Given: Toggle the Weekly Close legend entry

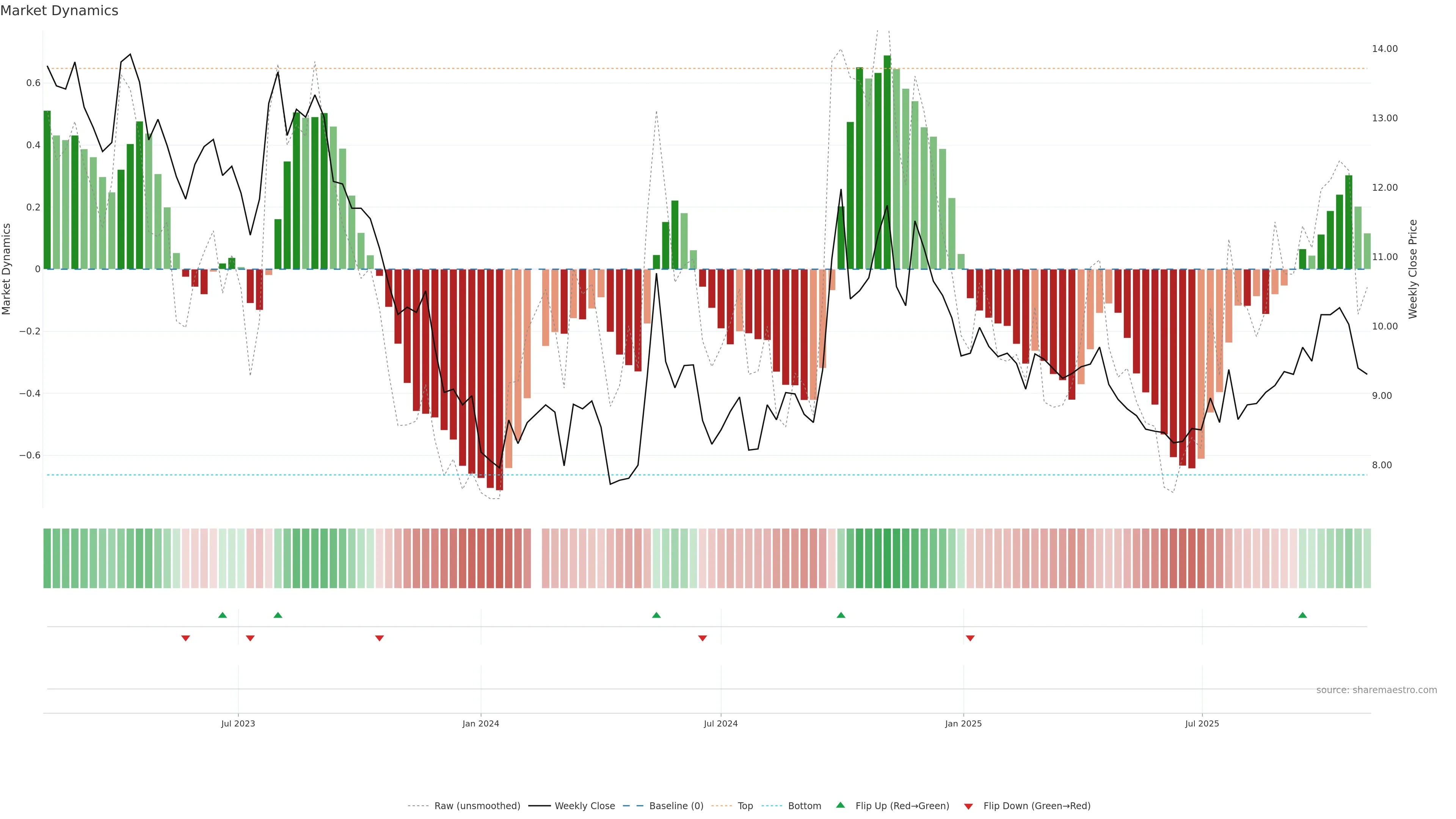Looking at the screenshot, I should [x=584, y=806].
